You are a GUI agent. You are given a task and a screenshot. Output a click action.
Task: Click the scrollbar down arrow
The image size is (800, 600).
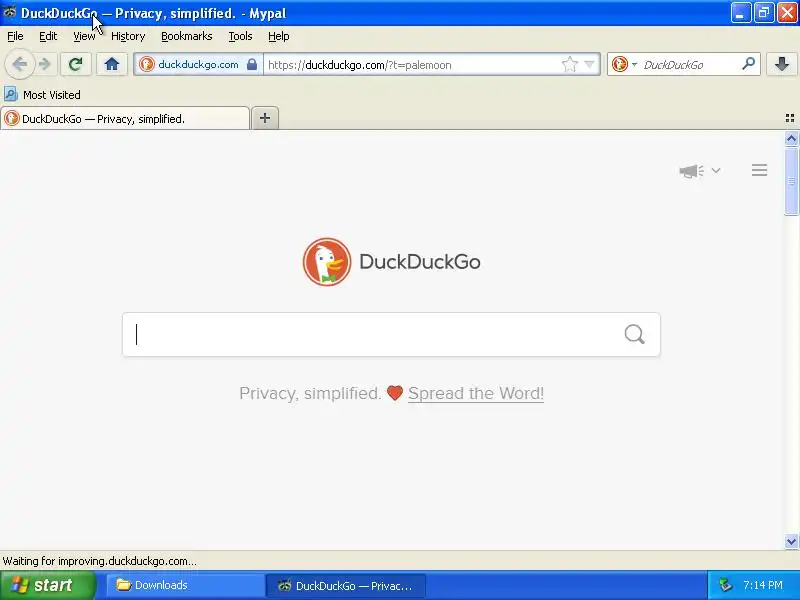pyautogui.click(x=791, y=541)
